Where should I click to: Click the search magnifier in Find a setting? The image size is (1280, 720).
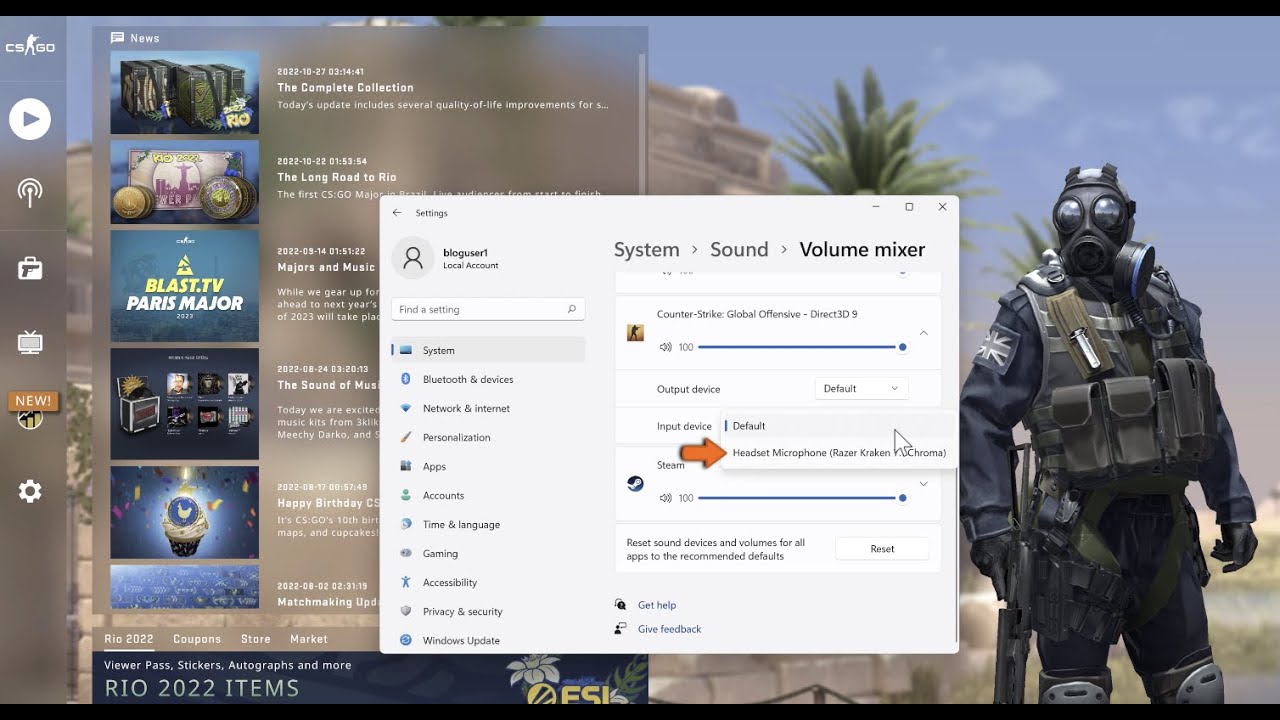click(572, 309)
